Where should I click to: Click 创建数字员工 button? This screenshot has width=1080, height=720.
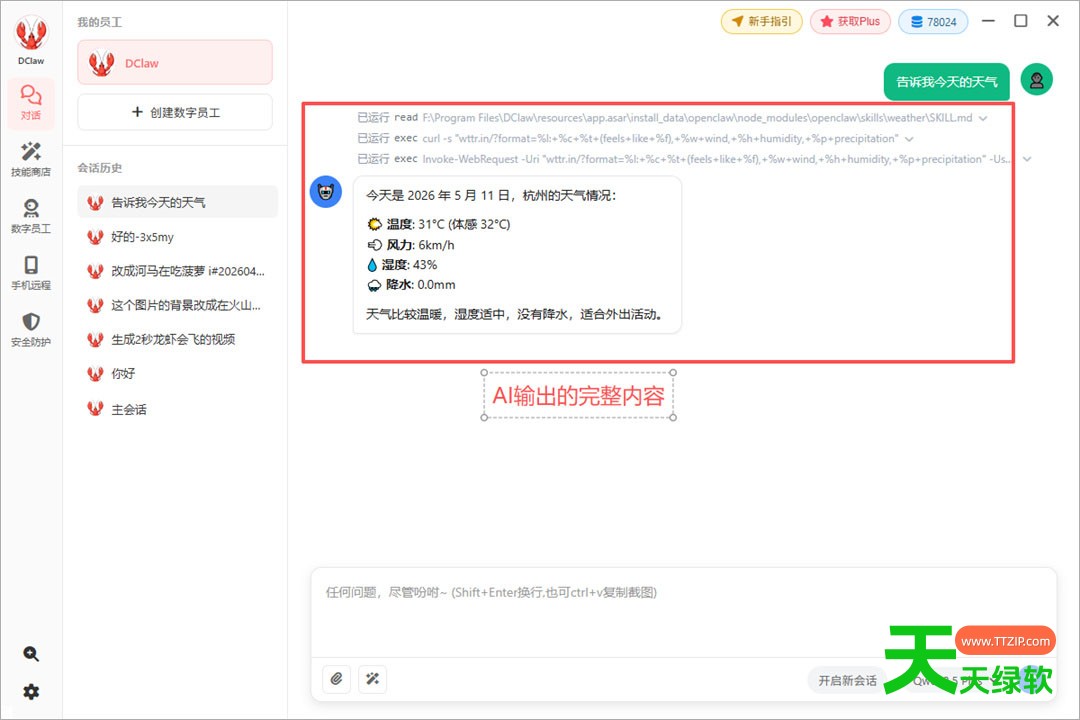pyautogui.click(x=175, y=112)
